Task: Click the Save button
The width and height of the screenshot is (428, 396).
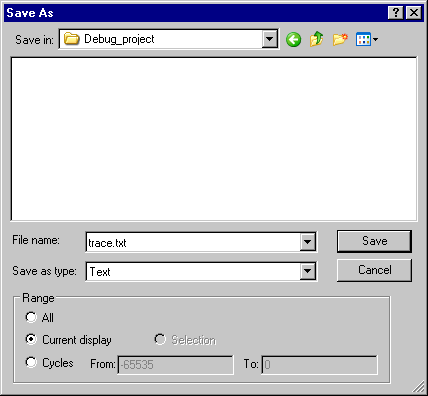Action: click(374, 241)
